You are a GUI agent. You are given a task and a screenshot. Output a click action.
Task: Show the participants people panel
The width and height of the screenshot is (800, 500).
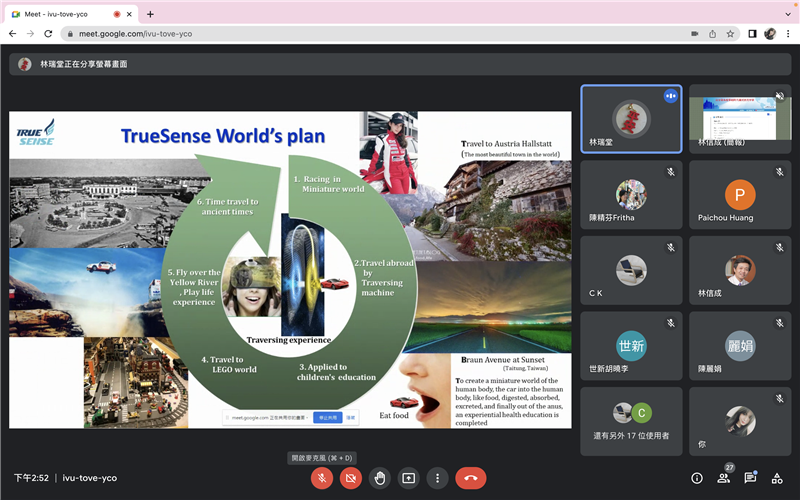coord(723,478)
